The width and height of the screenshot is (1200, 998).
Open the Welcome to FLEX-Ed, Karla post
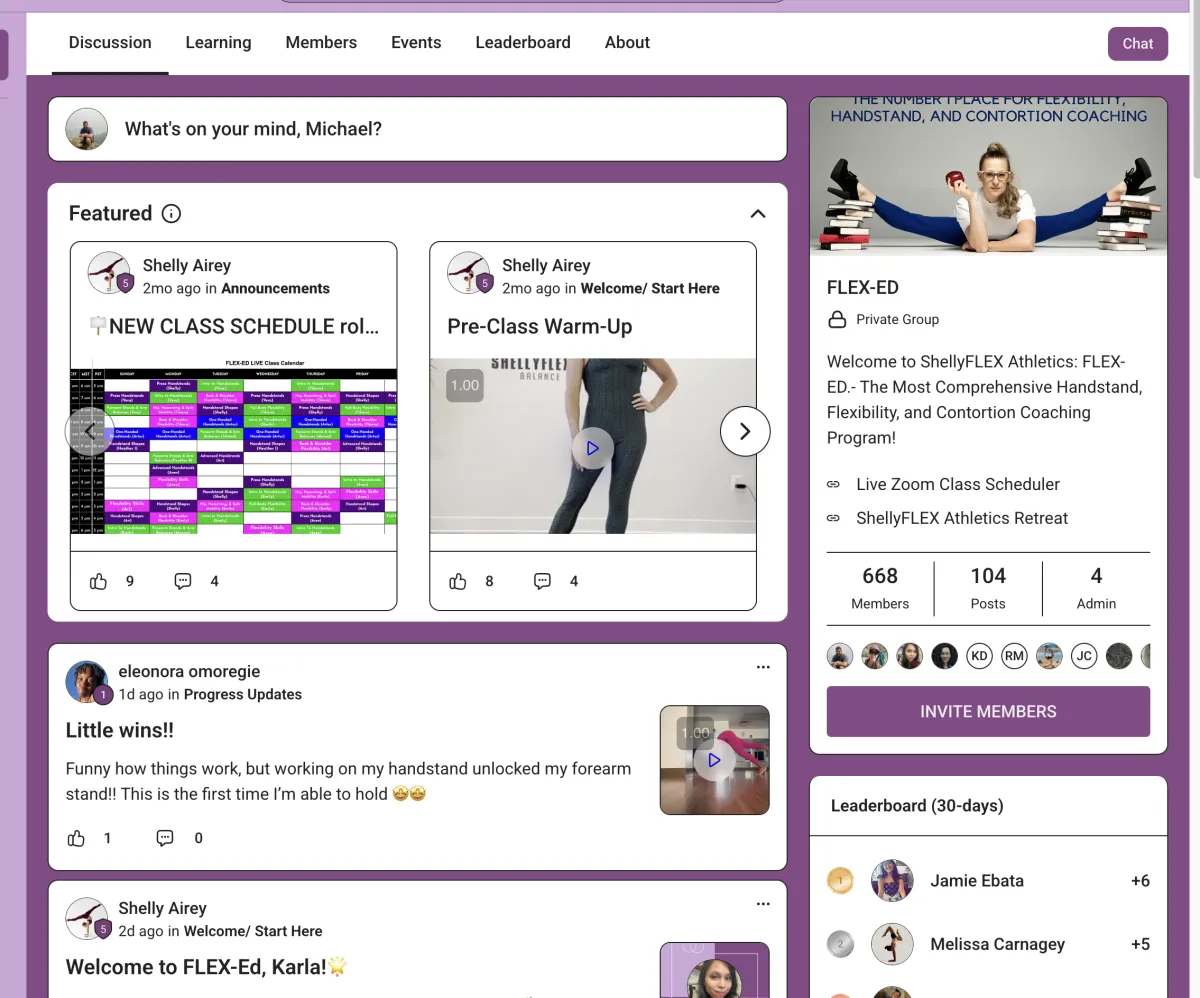[207, 967]
